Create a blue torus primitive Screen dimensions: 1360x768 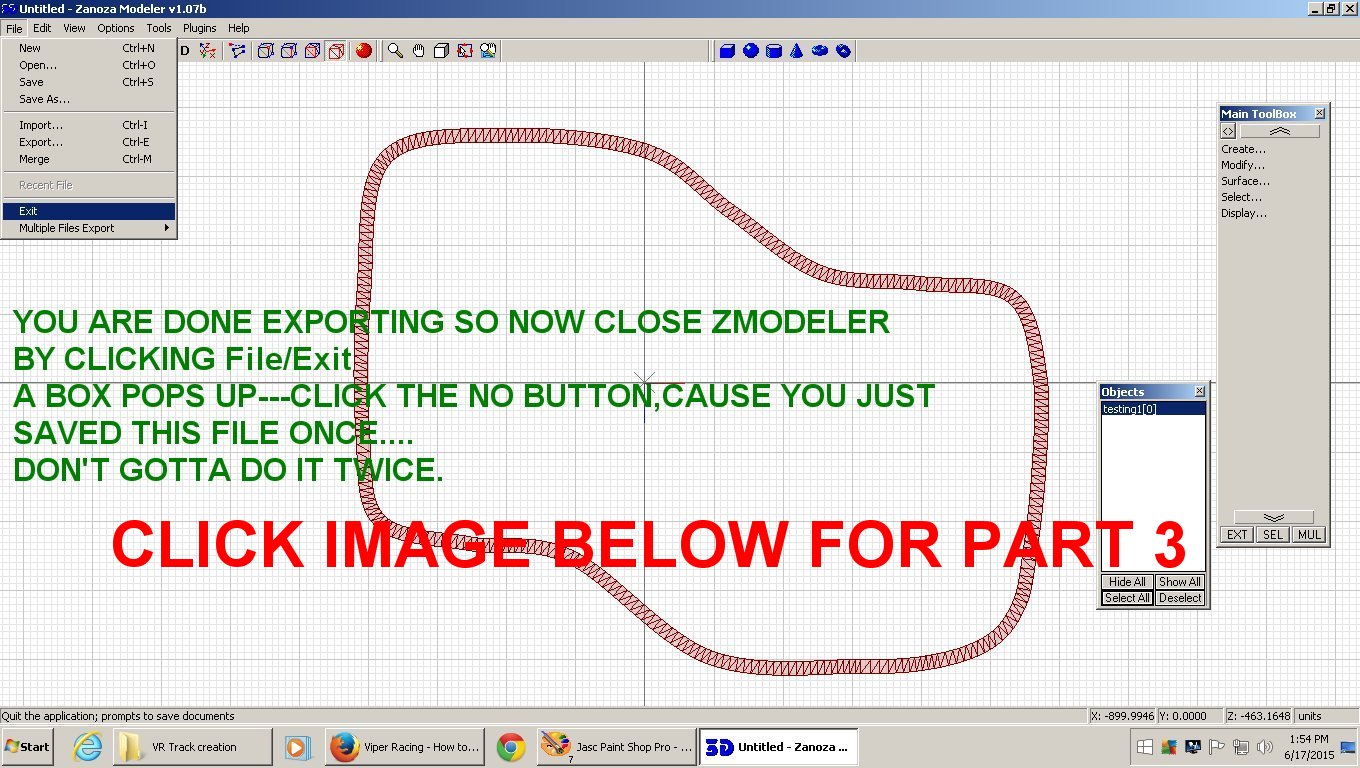pyautogui.click(x=820, y=50)
